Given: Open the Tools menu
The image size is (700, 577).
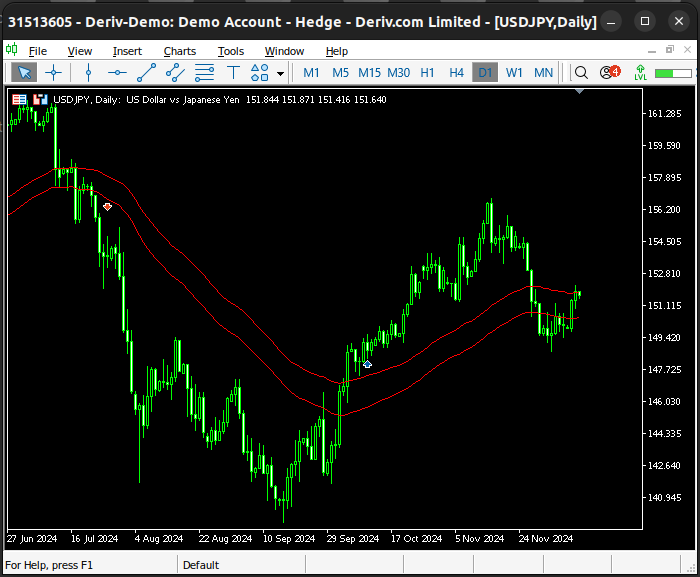Looking at the screenshot, I should pos(231,51).
